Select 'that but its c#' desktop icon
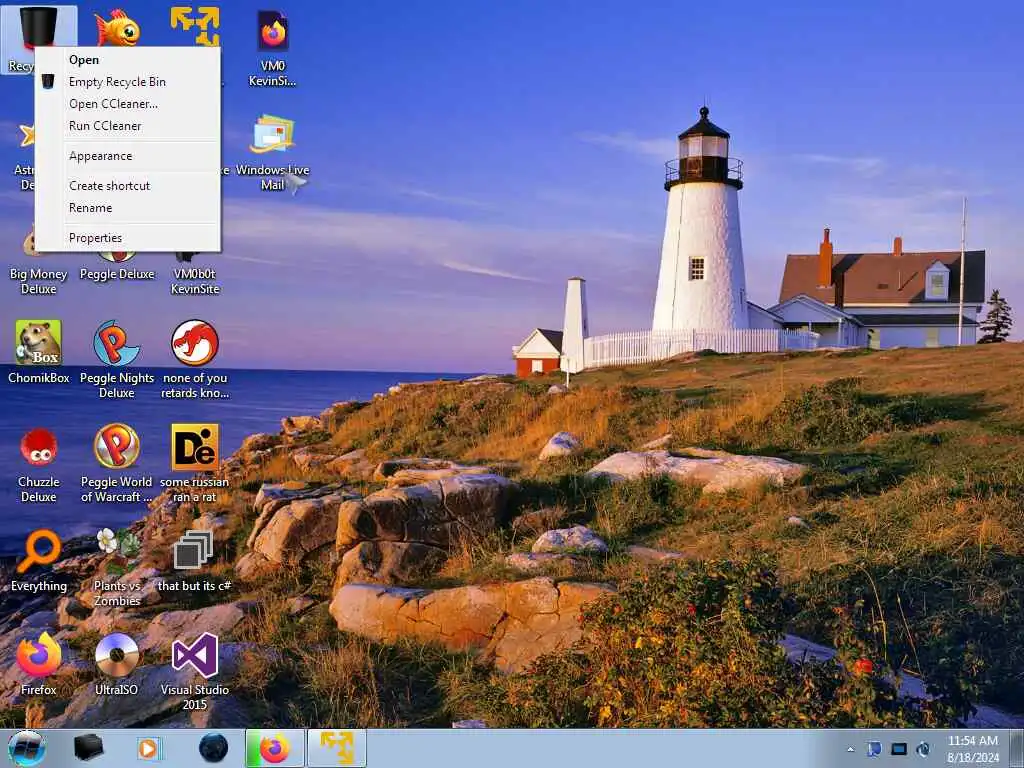This screenshot has width=1024, height=768. pos(195,562)
